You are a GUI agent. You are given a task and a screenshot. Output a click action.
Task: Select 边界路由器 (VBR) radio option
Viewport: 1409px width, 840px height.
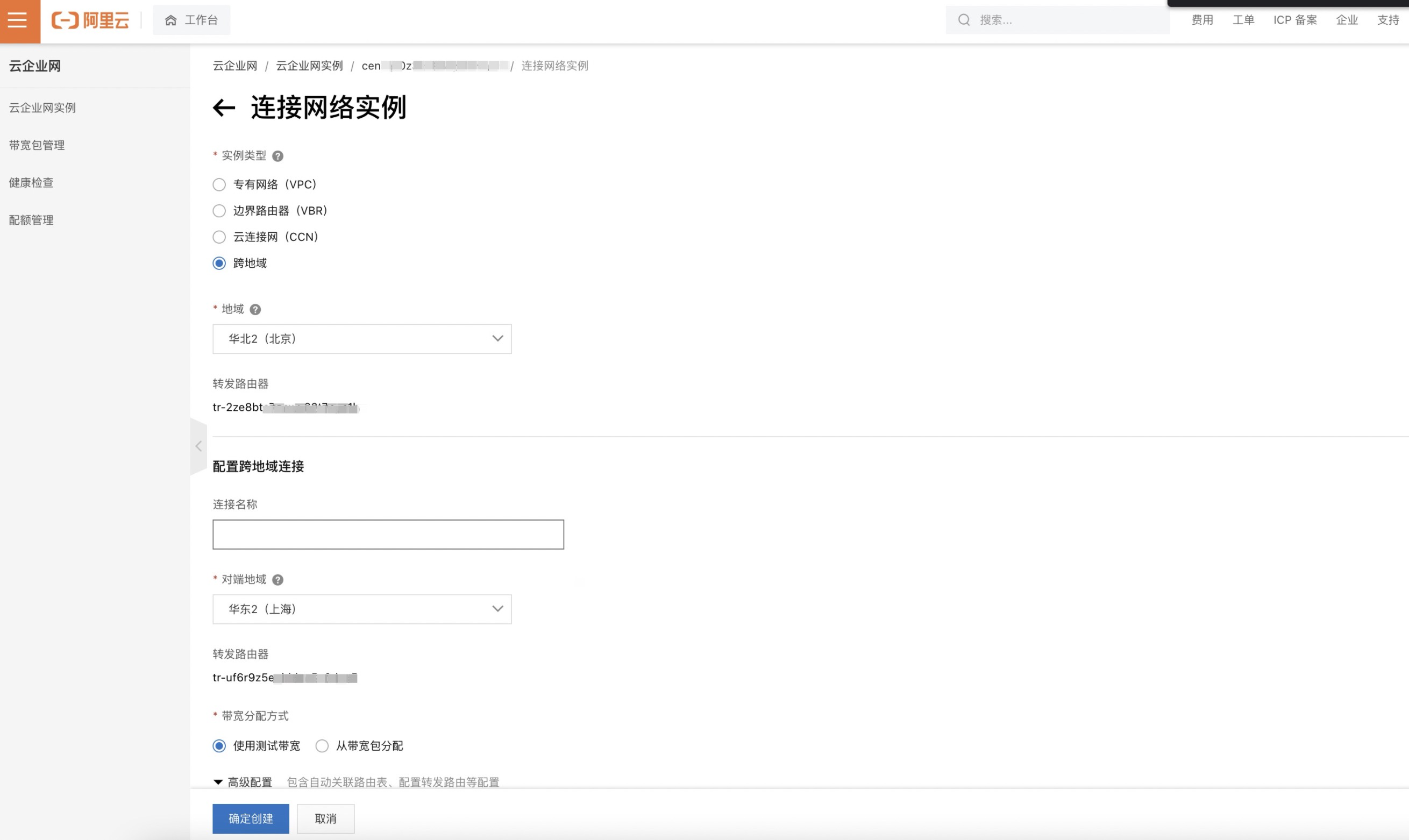point(219,211)
